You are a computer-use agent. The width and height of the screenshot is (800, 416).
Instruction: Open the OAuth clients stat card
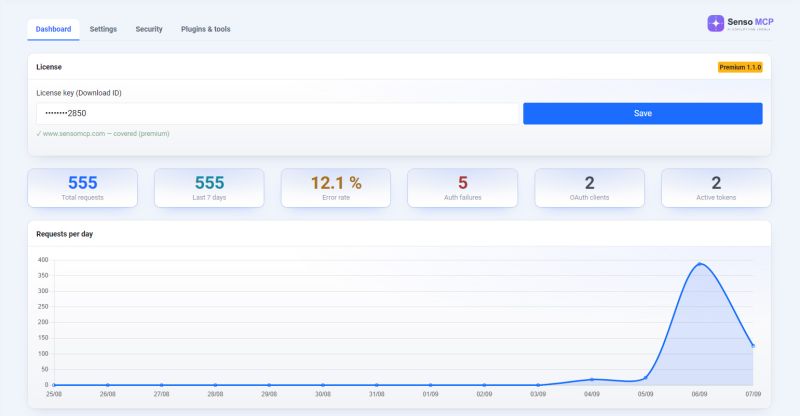point(589,188)
